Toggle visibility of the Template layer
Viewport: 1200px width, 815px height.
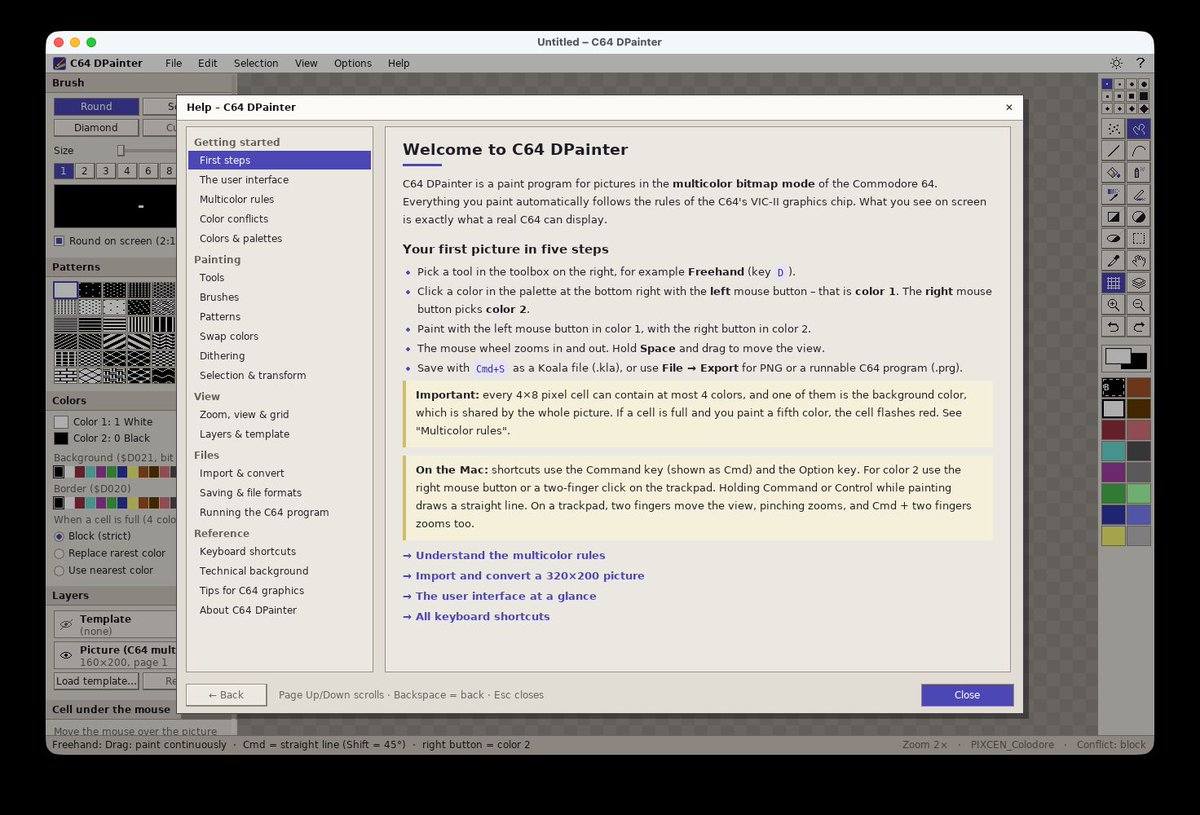click(x=66, y=625)
